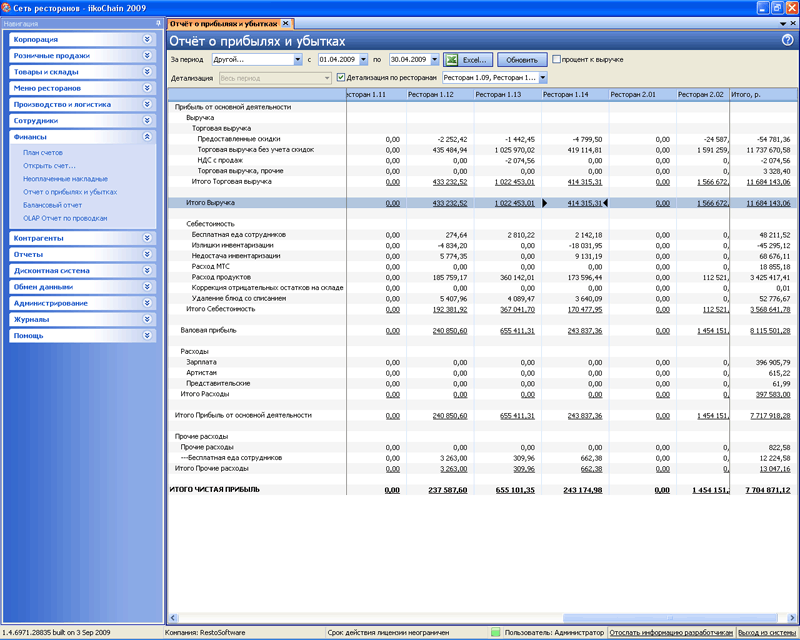Select the Итого Выручка row

pyautogui.click(x=482, y=203)
